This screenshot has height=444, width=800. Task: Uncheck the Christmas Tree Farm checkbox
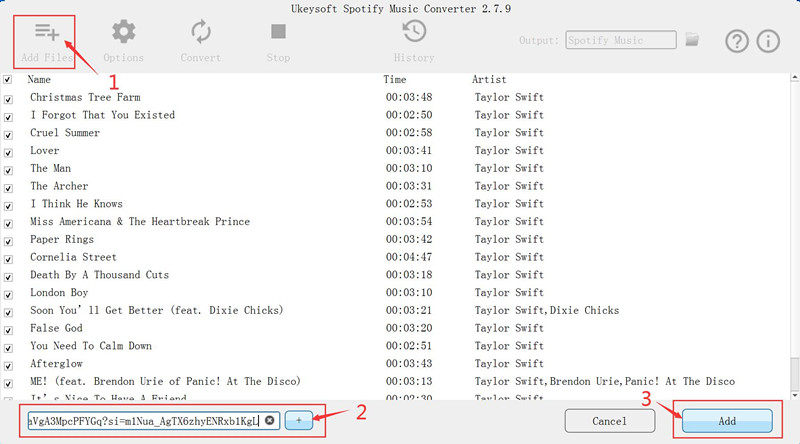(8, 100)
